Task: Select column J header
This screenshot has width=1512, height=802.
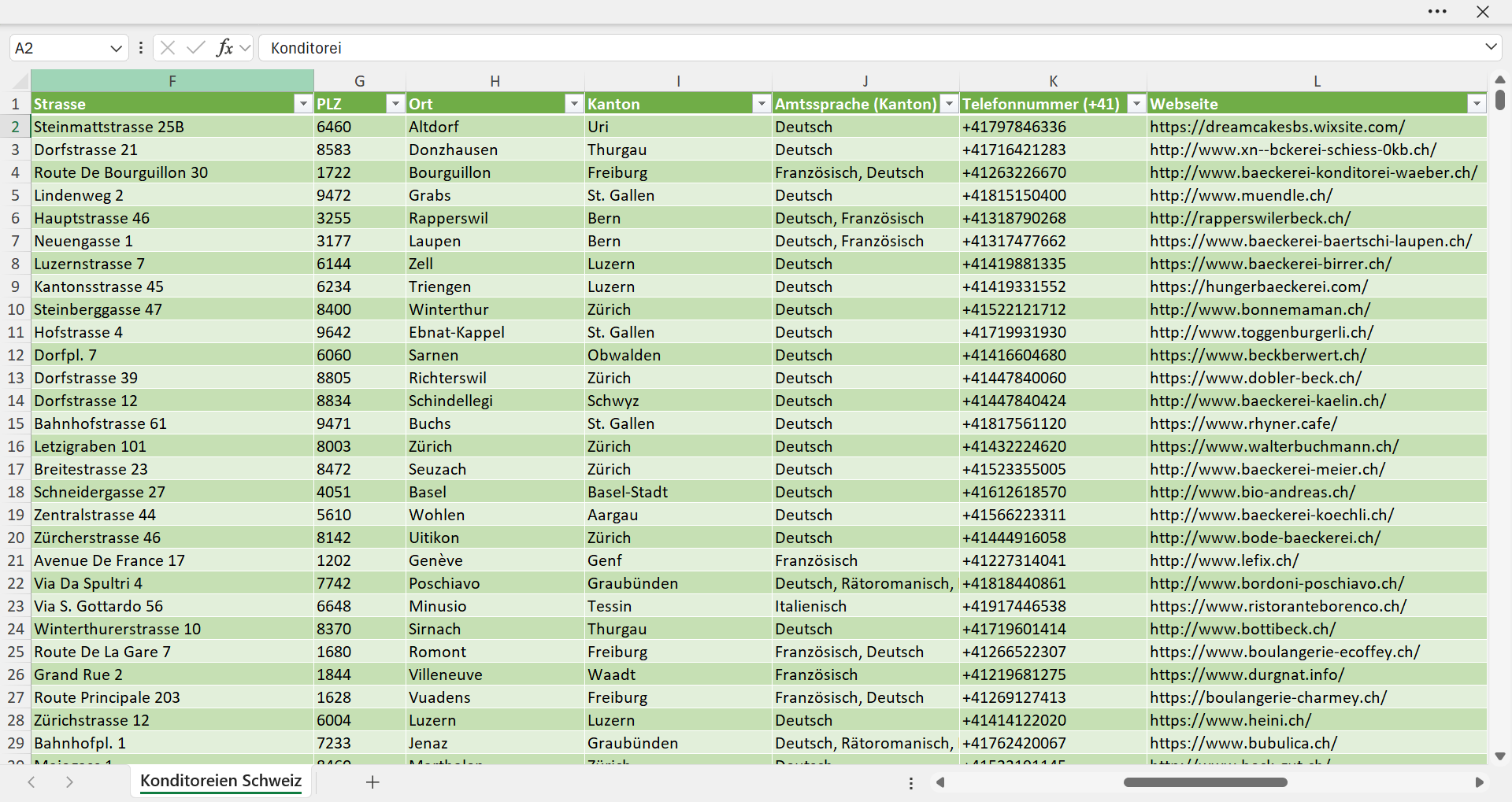Action: (x=865, y=81)
